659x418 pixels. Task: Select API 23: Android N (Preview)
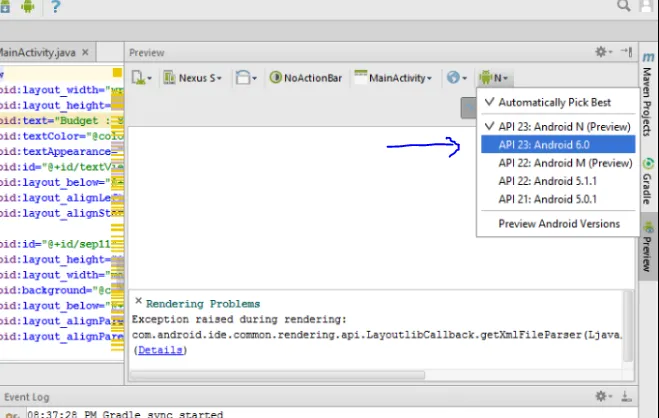click(x=558, y=126)
